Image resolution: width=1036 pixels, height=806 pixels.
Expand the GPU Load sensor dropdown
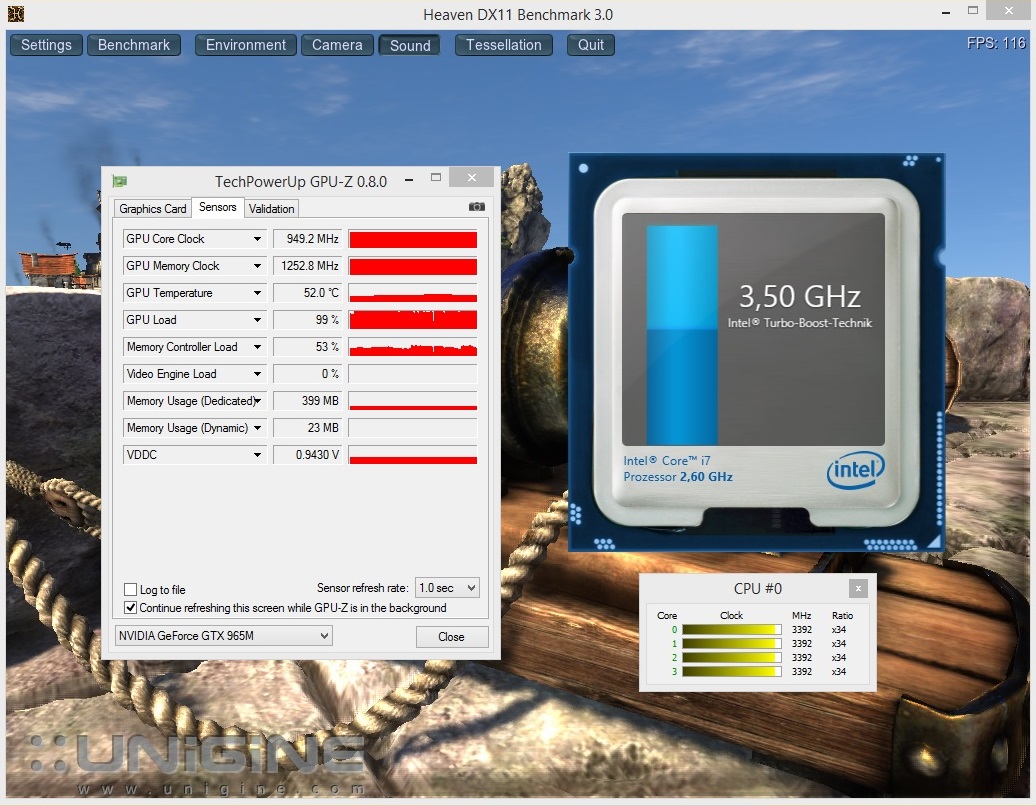click(x=257, y=320)
